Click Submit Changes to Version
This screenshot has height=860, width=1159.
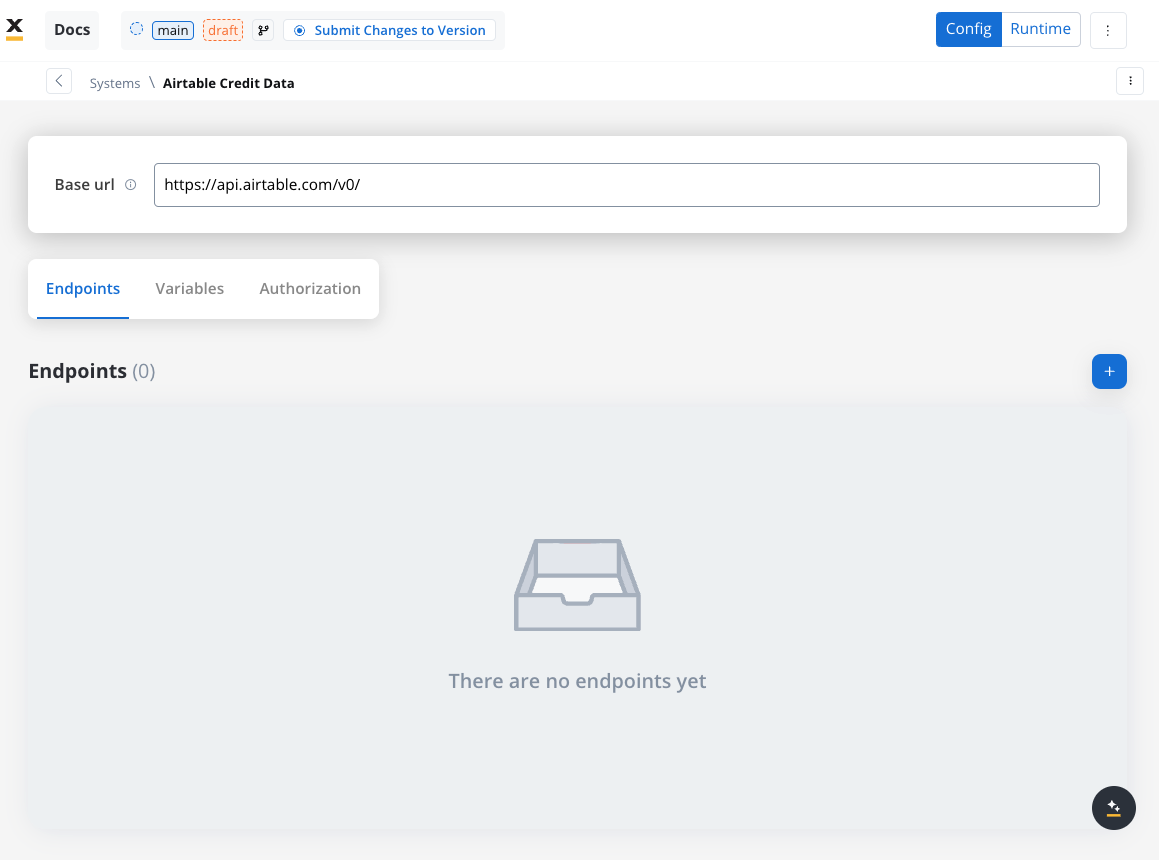click(390, 30)
